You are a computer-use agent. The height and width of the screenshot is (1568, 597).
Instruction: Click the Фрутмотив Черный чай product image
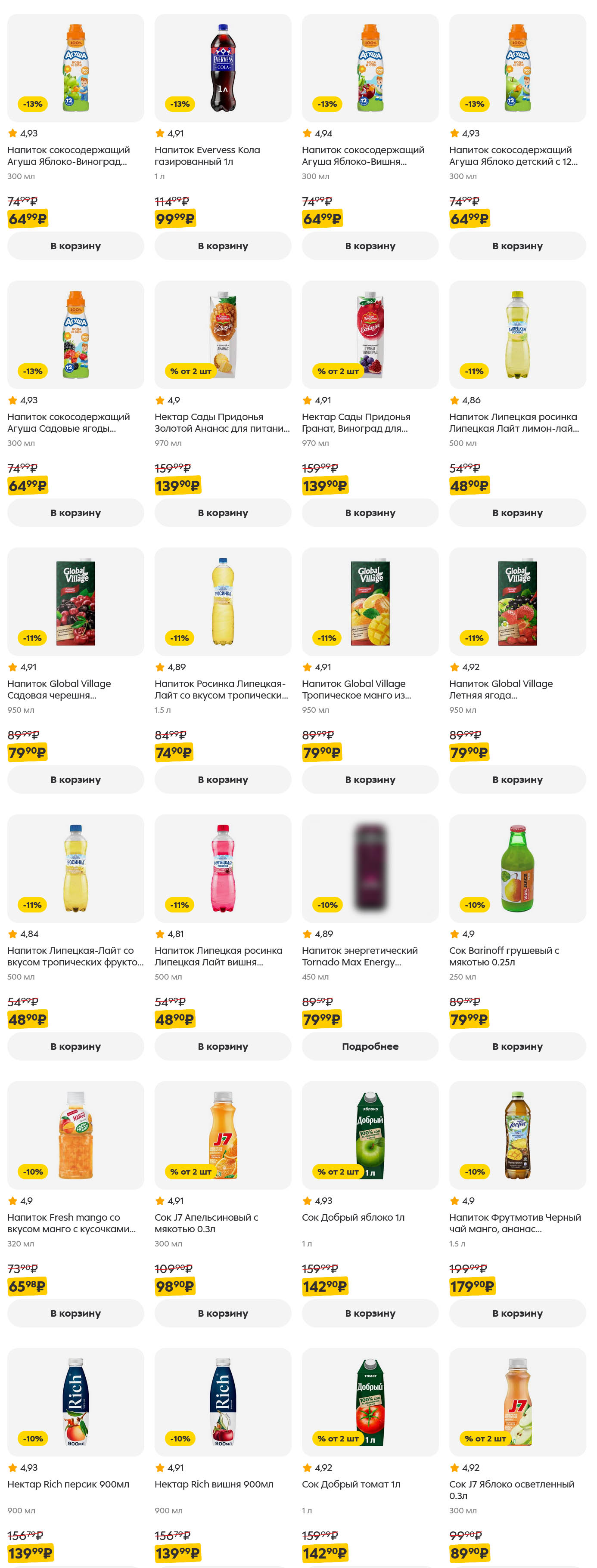point(517,1135)
